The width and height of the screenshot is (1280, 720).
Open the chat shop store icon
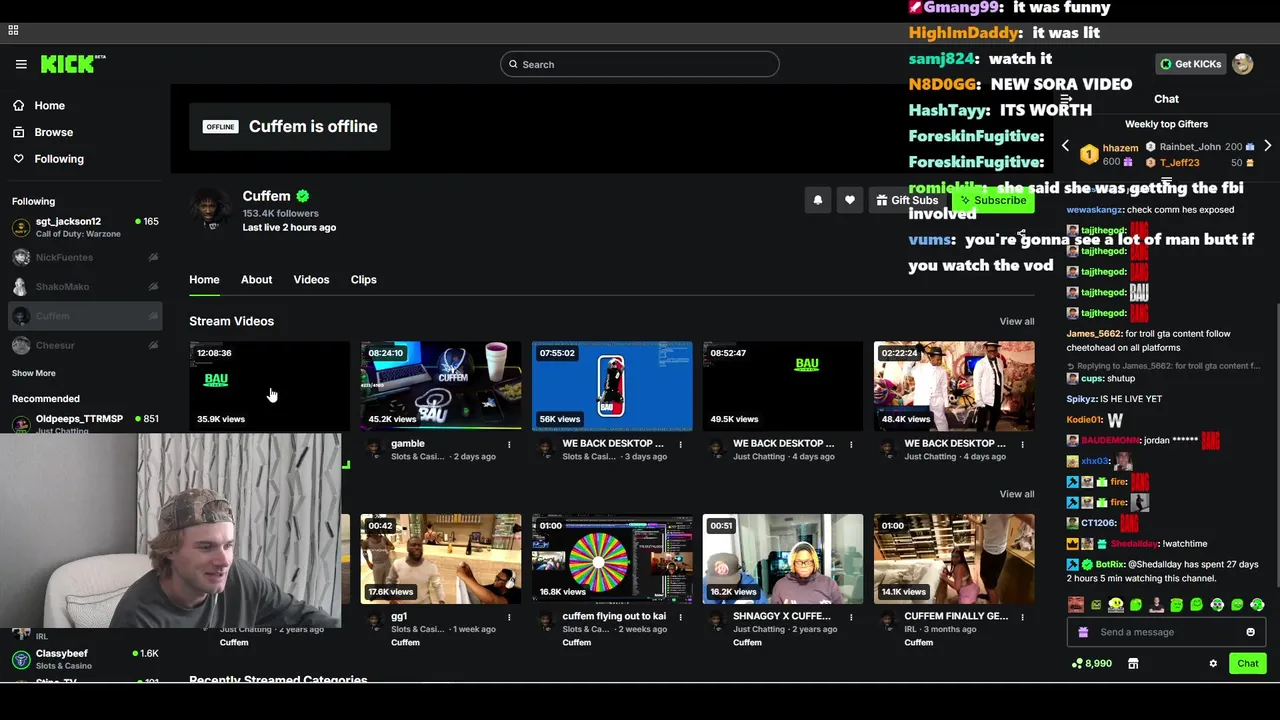pos(1133,663)
